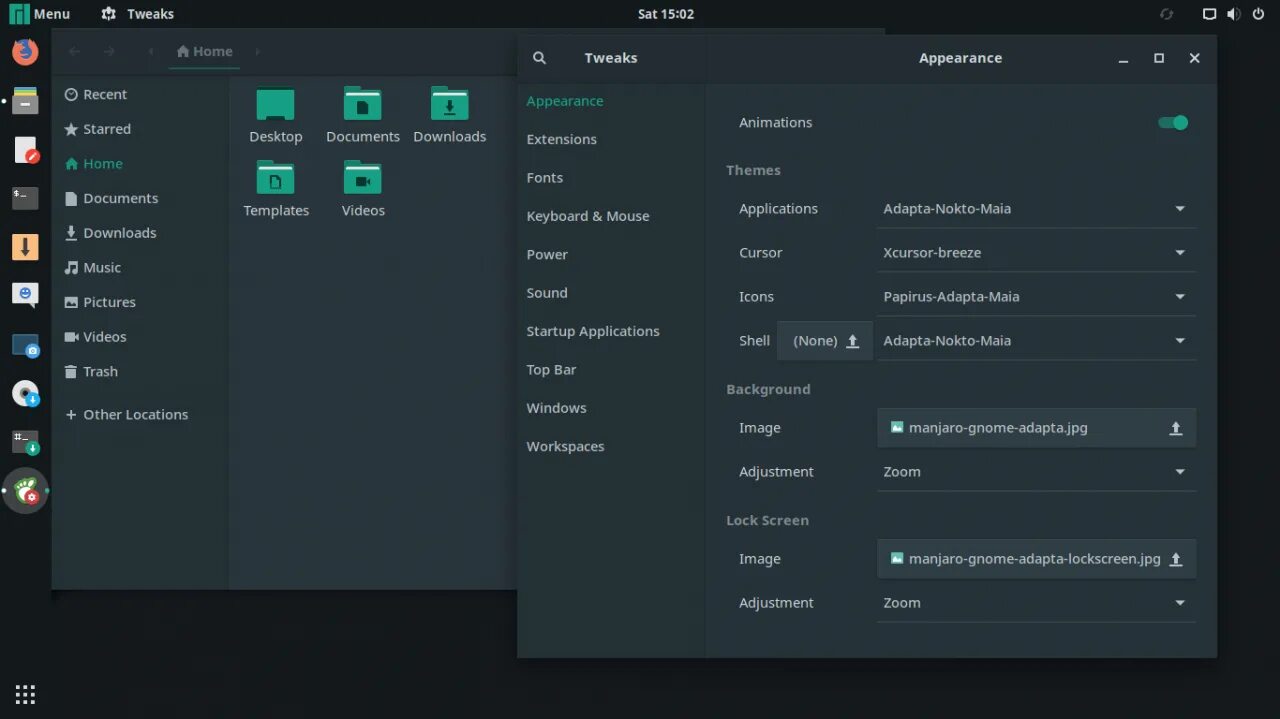Viewport: 1280px width, 719px height.
Task: Select Recent in Files sidebar
Action: (x=140, y=95)
